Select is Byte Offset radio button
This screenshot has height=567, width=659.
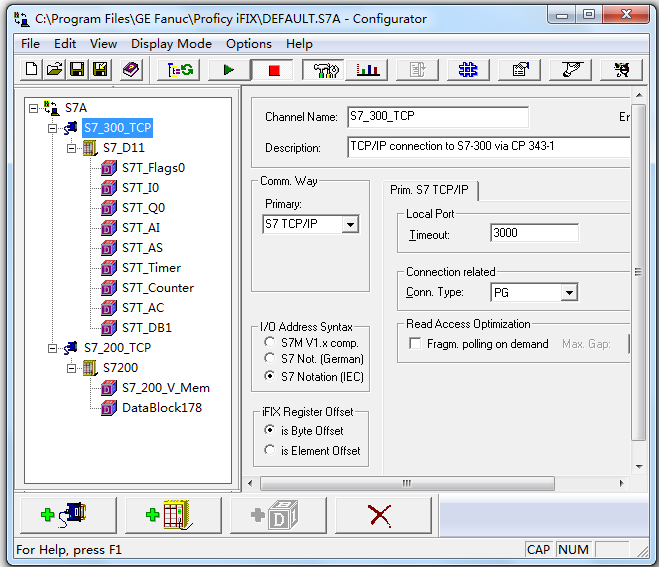269,430
